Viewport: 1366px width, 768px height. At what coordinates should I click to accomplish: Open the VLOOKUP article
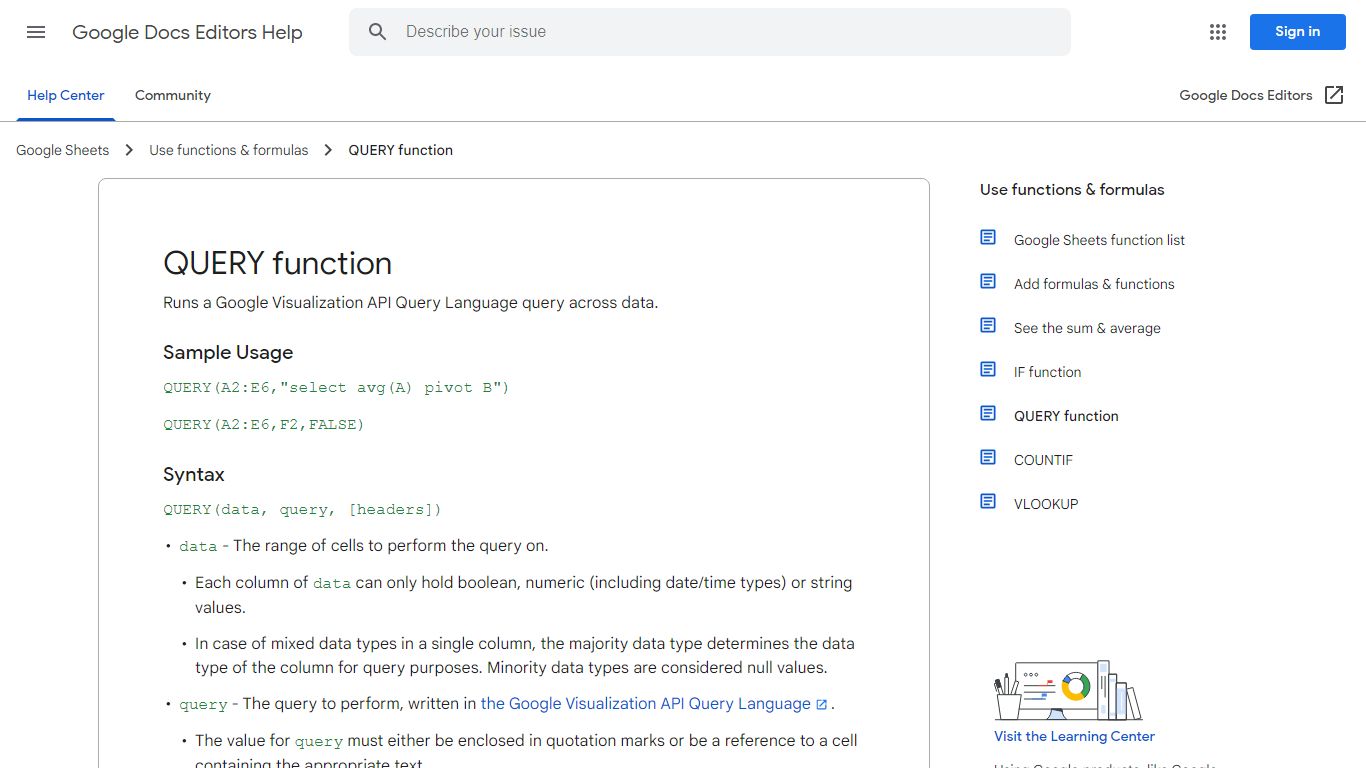1046,504
